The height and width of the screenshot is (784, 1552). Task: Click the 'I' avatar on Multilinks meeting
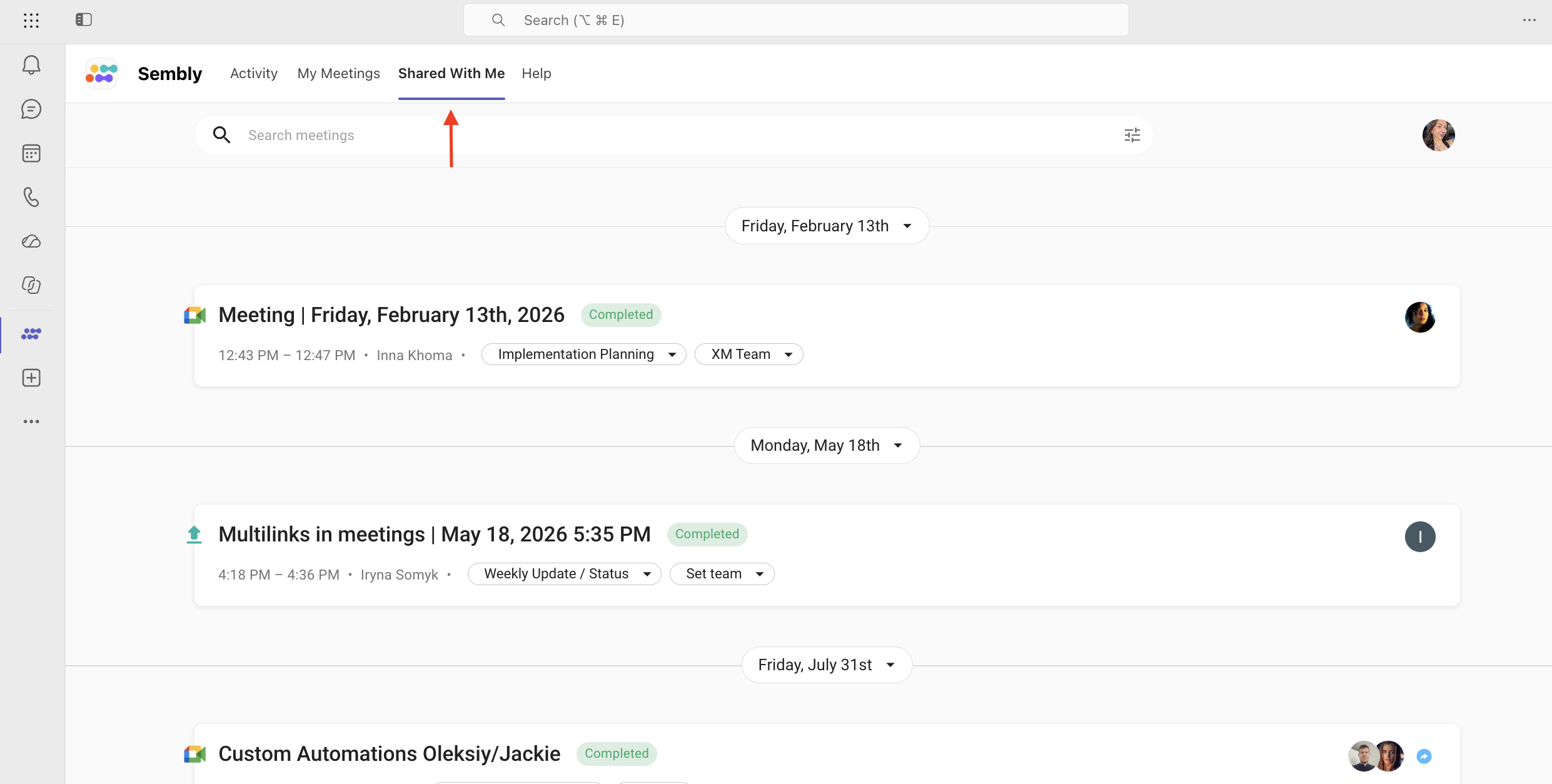click(x=1420, y=537)
